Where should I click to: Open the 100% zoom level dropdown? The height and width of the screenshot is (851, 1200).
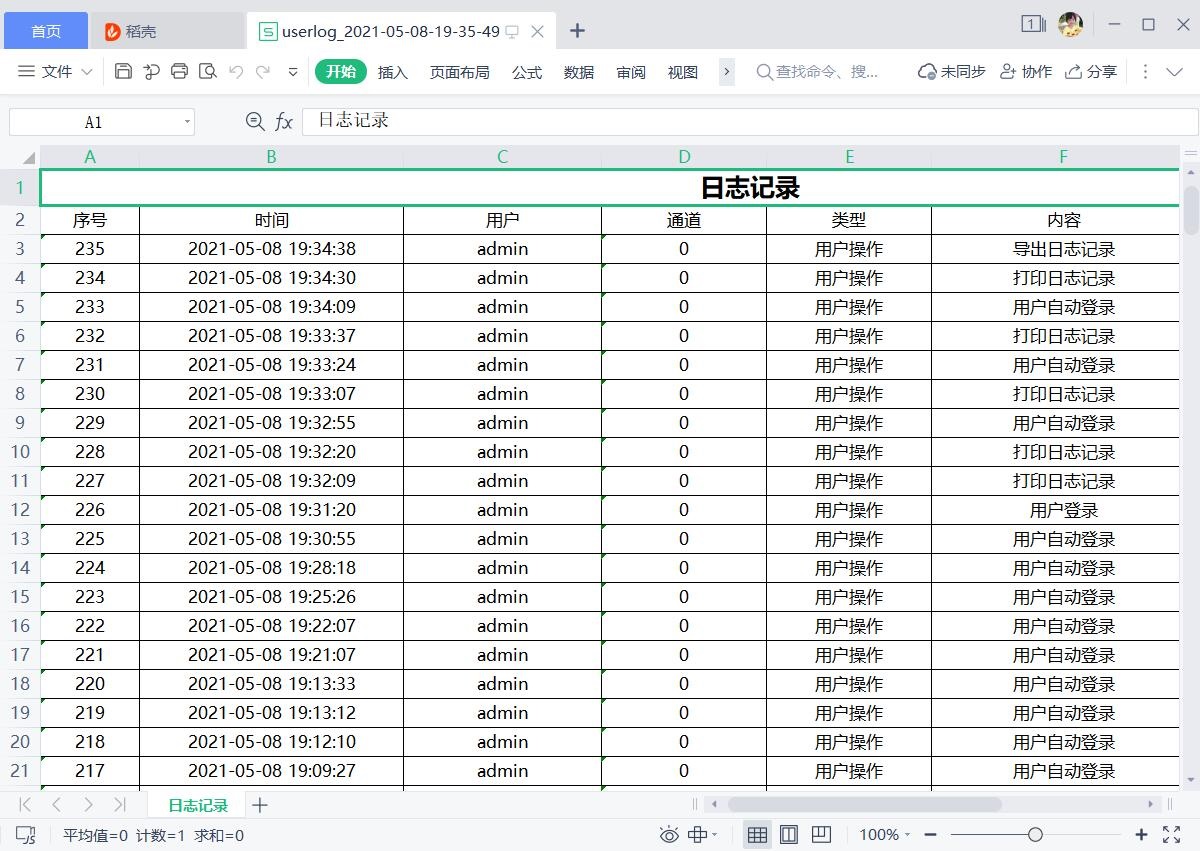pos(885,834)
